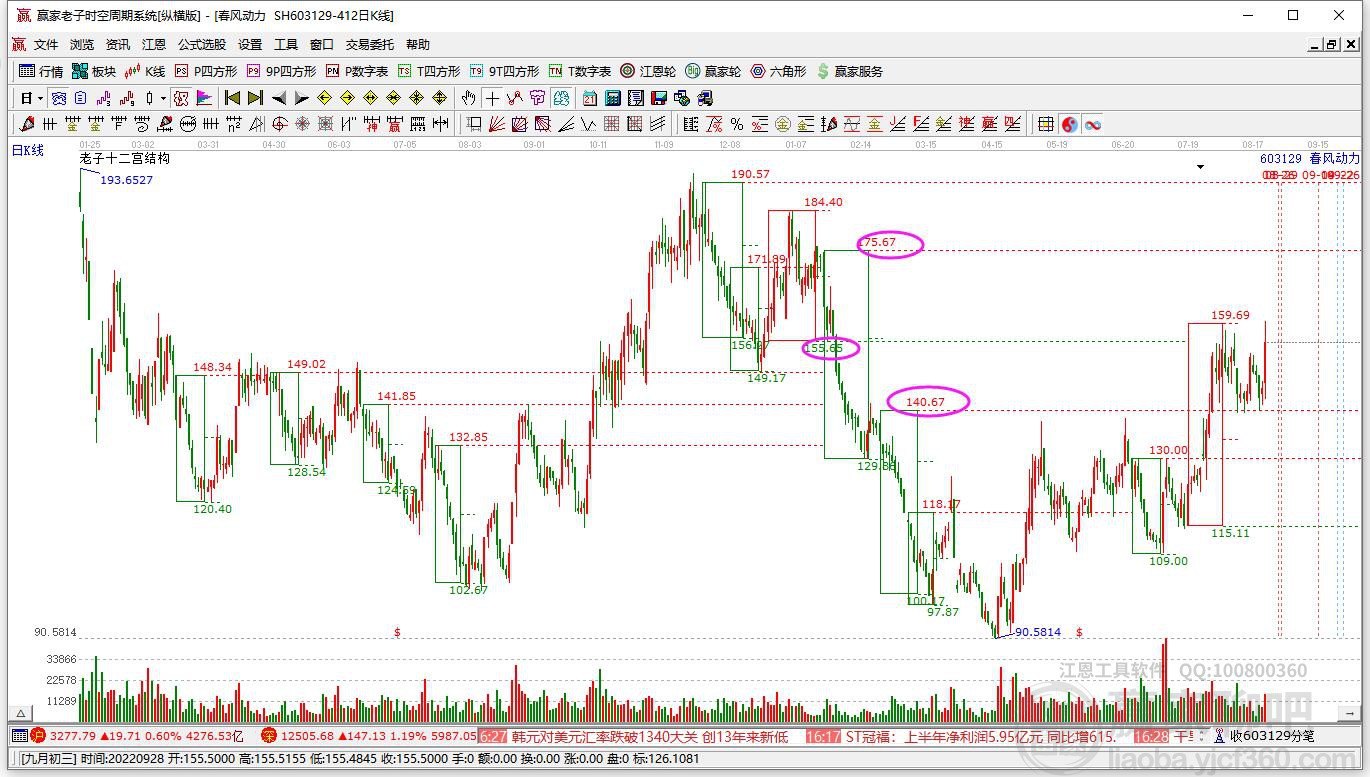Expand the candlestick style dropdown arrow
The height and width of the screenshot is (777, 1370).
coord(163,98)
